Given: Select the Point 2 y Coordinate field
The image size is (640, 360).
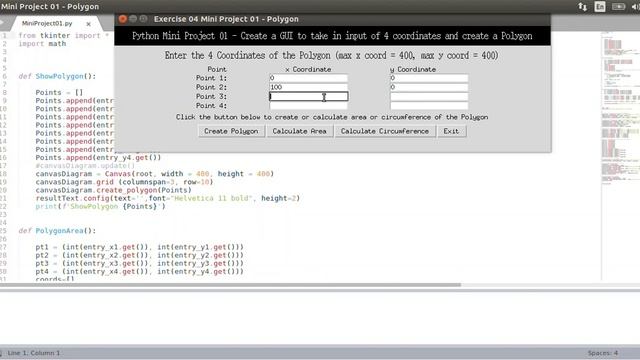Looking at the screenshot, I should coord(429,87).
